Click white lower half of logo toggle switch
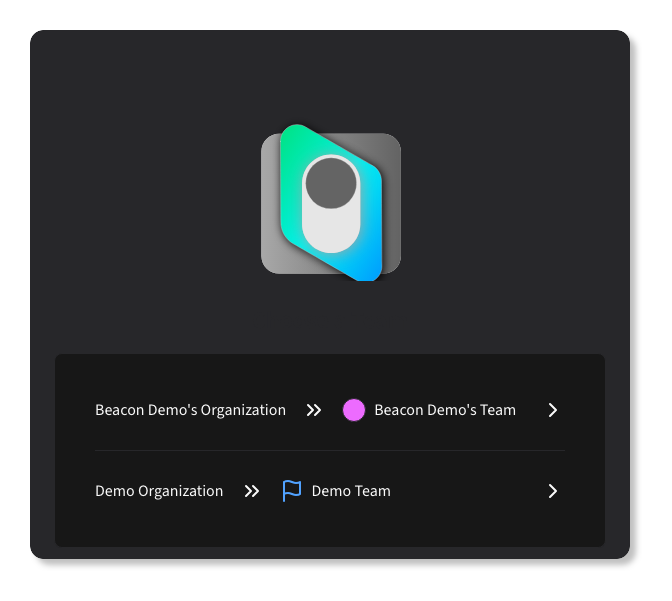This screenshot has height=601, width=672. (331, 231)
